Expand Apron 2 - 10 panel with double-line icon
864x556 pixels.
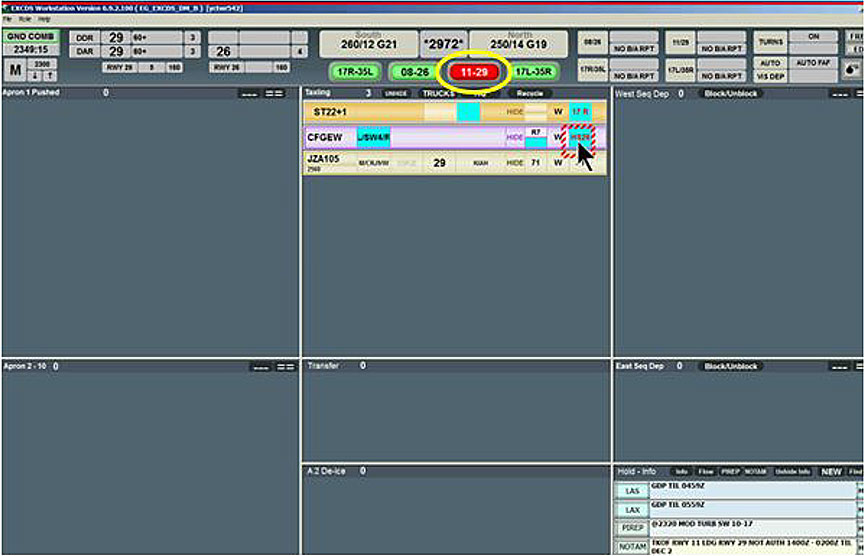[286, 367]
